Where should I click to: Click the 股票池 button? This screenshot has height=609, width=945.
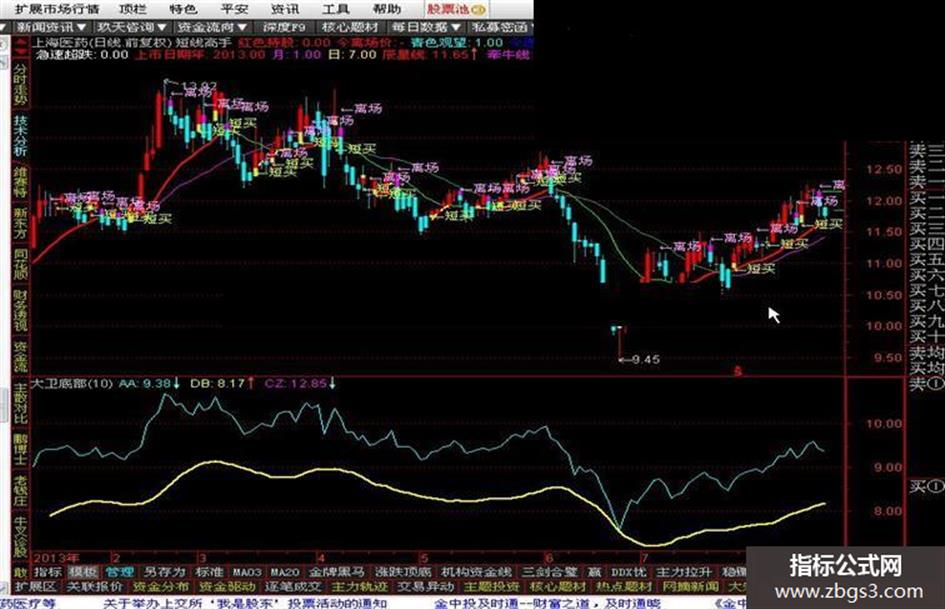456,9
